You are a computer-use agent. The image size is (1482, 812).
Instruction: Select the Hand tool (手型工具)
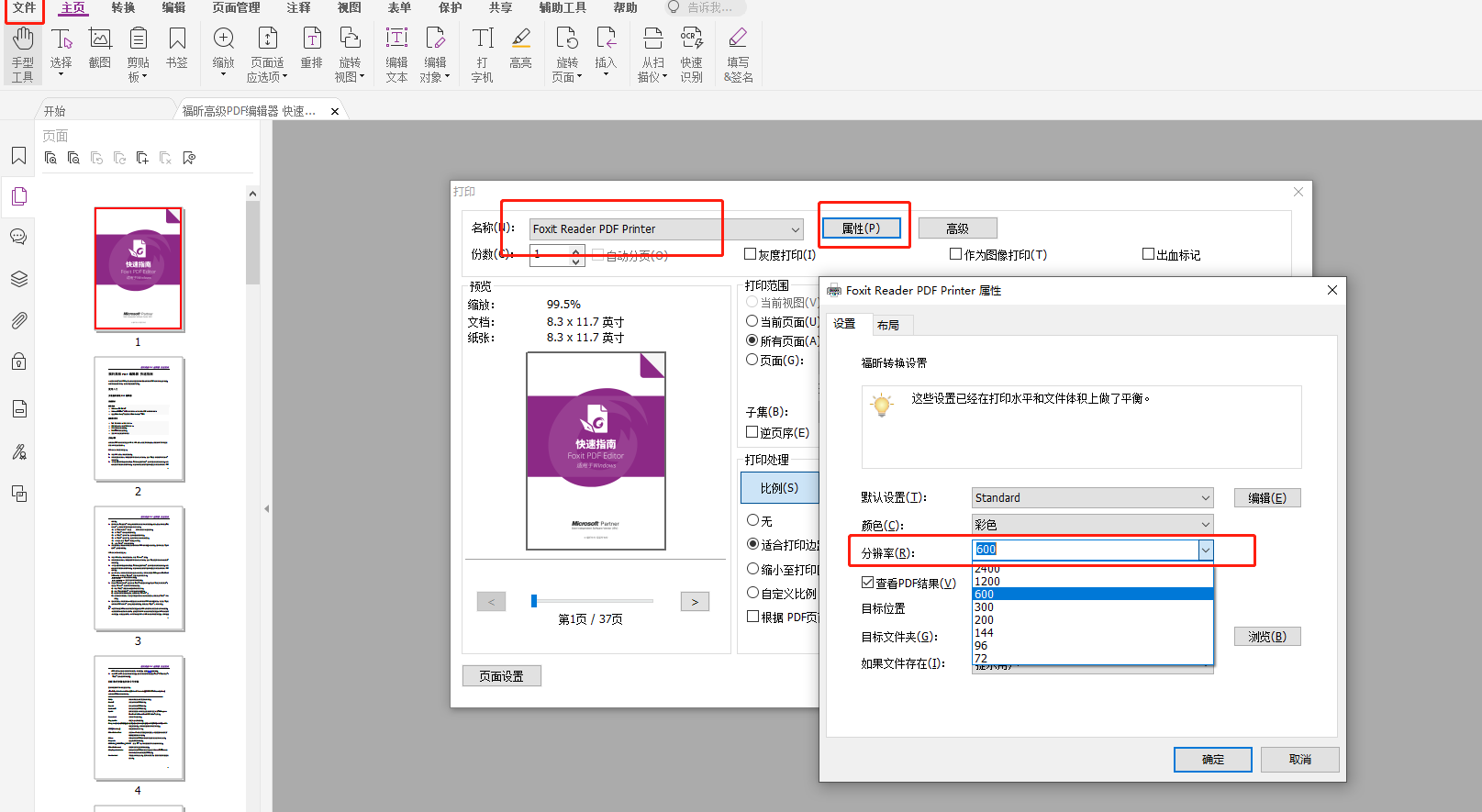click(22, 53)
